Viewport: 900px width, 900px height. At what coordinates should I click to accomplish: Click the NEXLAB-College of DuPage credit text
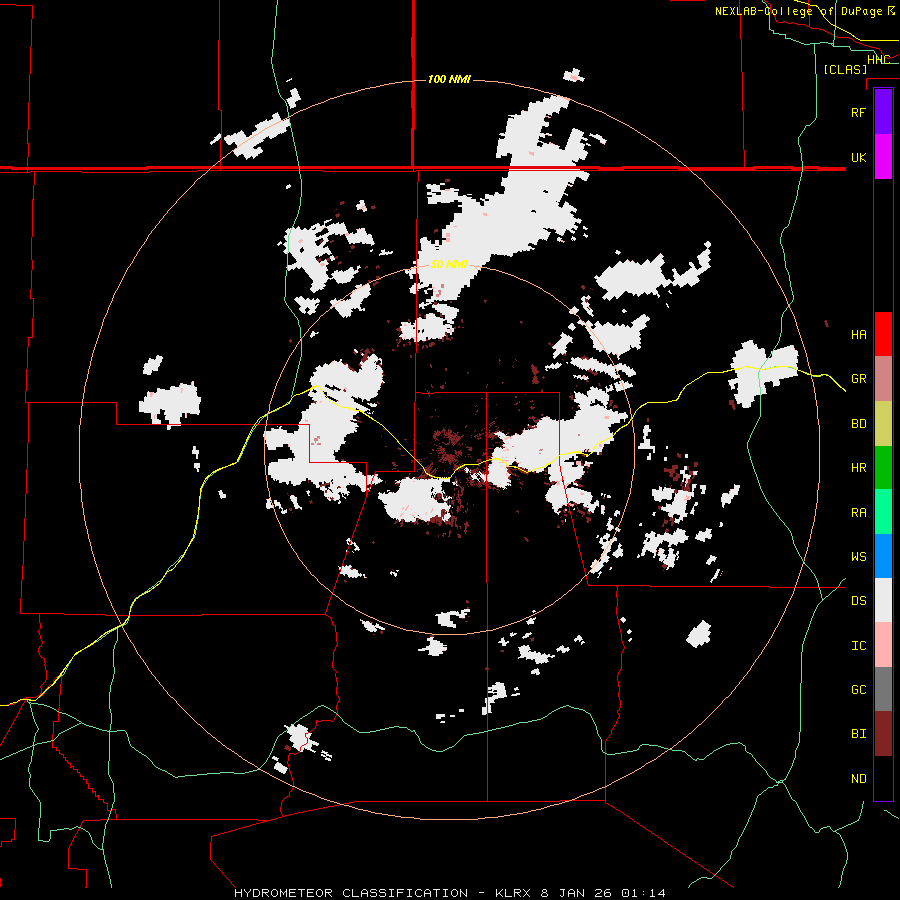[798, 11]
